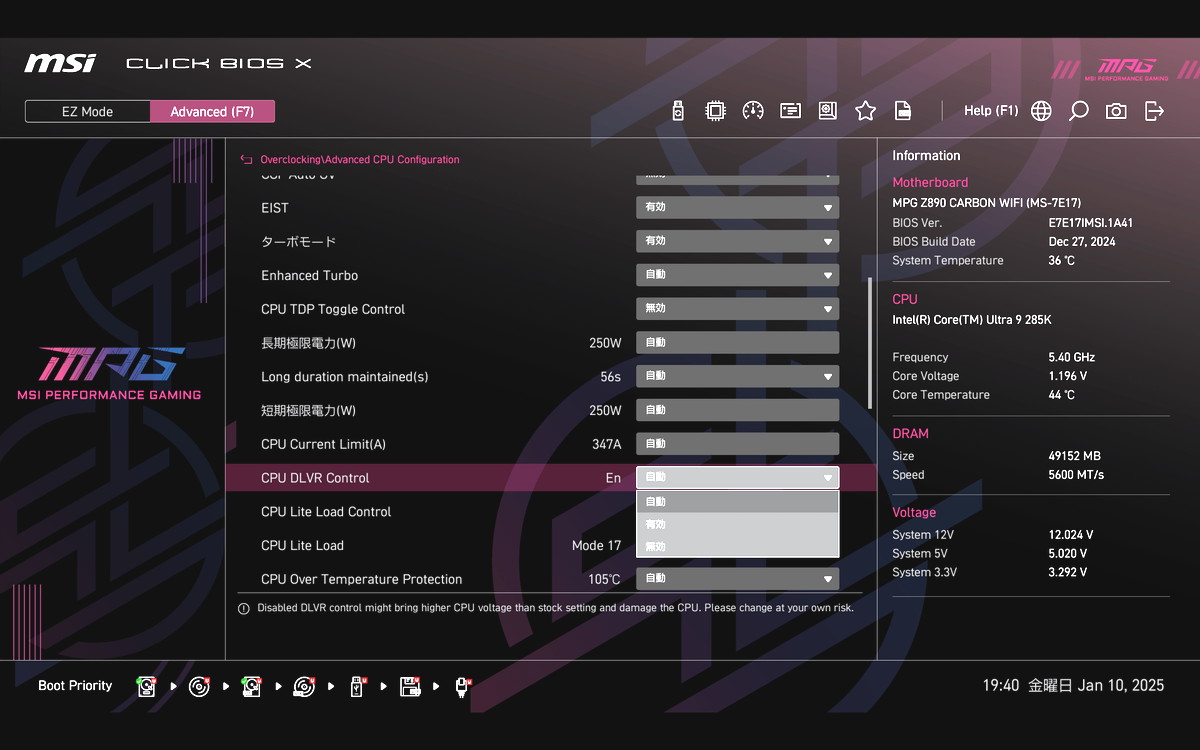Screen dimensions: 1200x750
Task: Open the CPU chip info icon
Action: click(x=715, y=111)
